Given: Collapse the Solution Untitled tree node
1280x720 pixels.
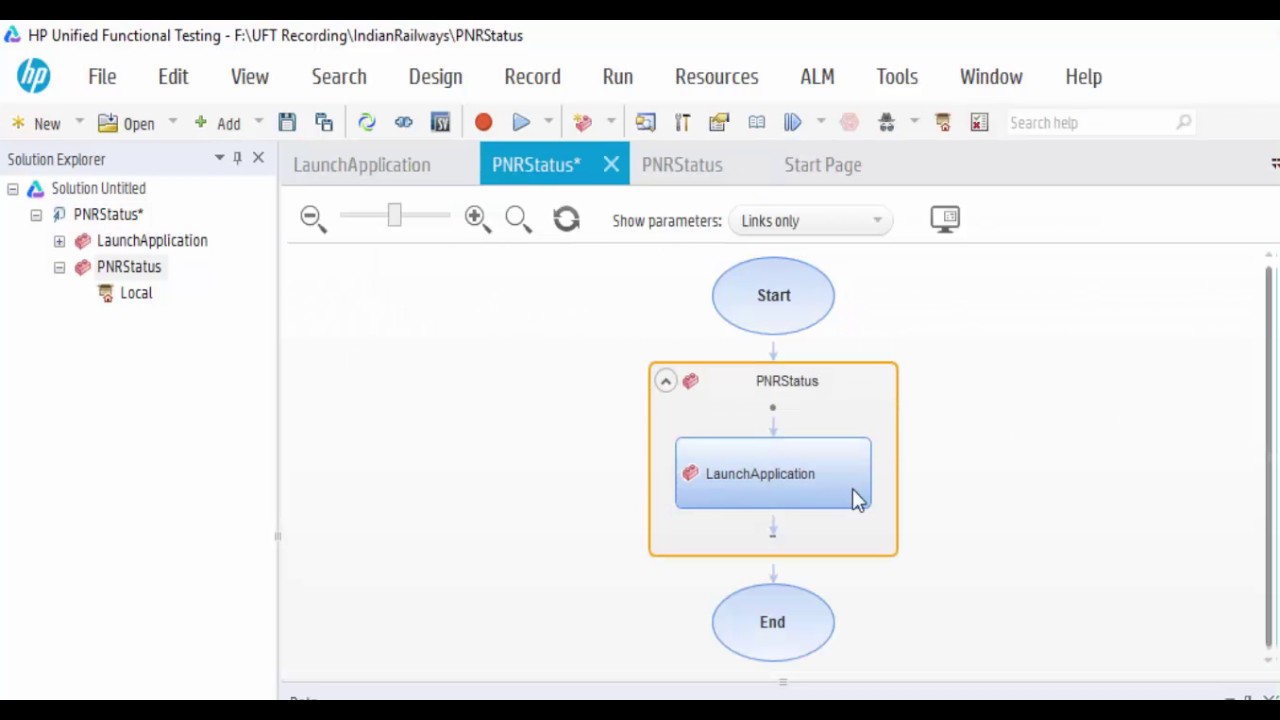Looking at the screenshot, I should coord(13,188).
